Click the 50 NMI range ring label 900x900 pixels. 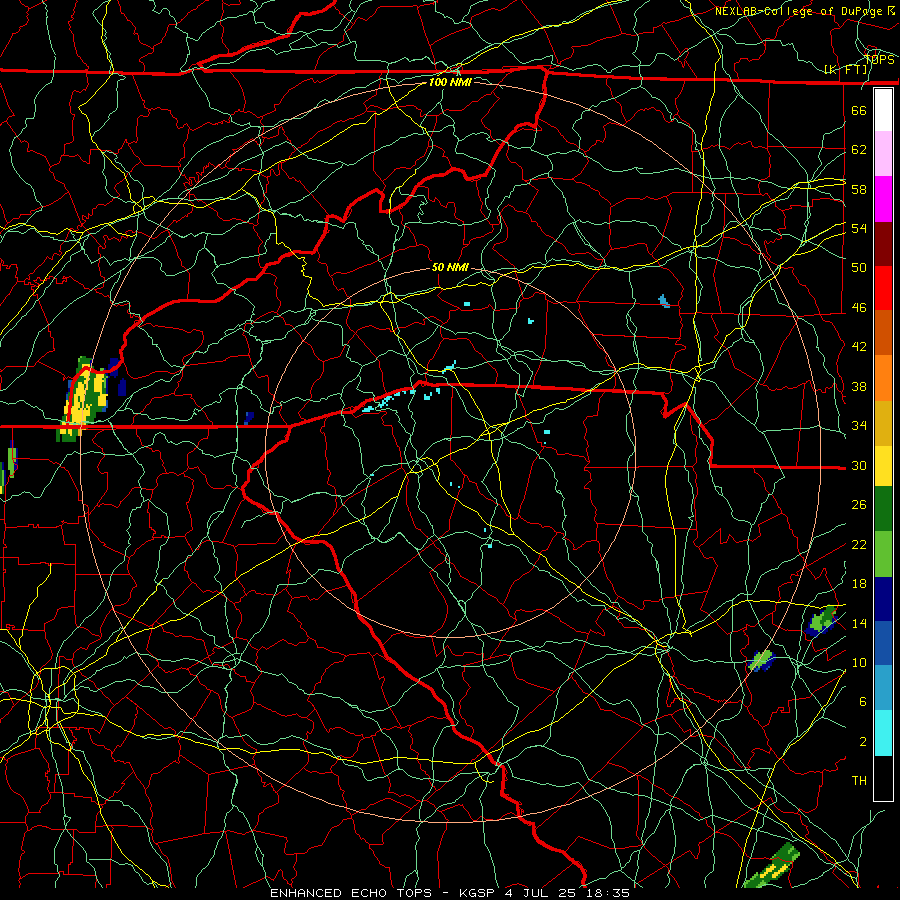(x=450, y=267)
